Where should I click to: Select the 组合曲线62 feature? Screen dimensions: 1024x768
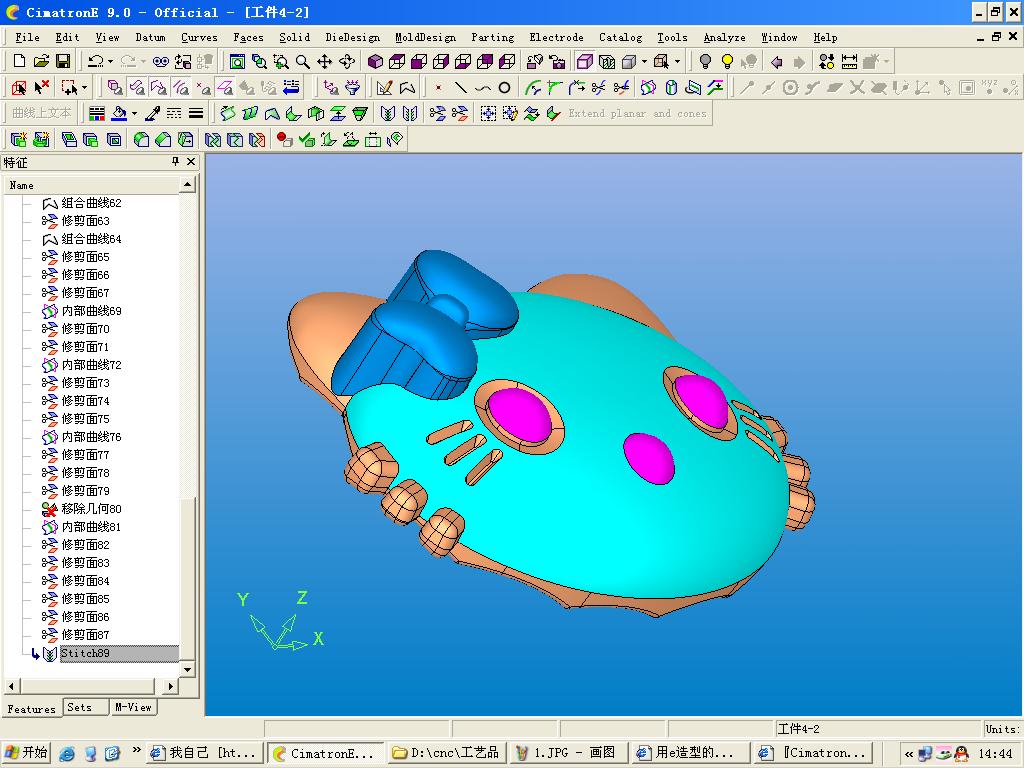click(91, 203)
